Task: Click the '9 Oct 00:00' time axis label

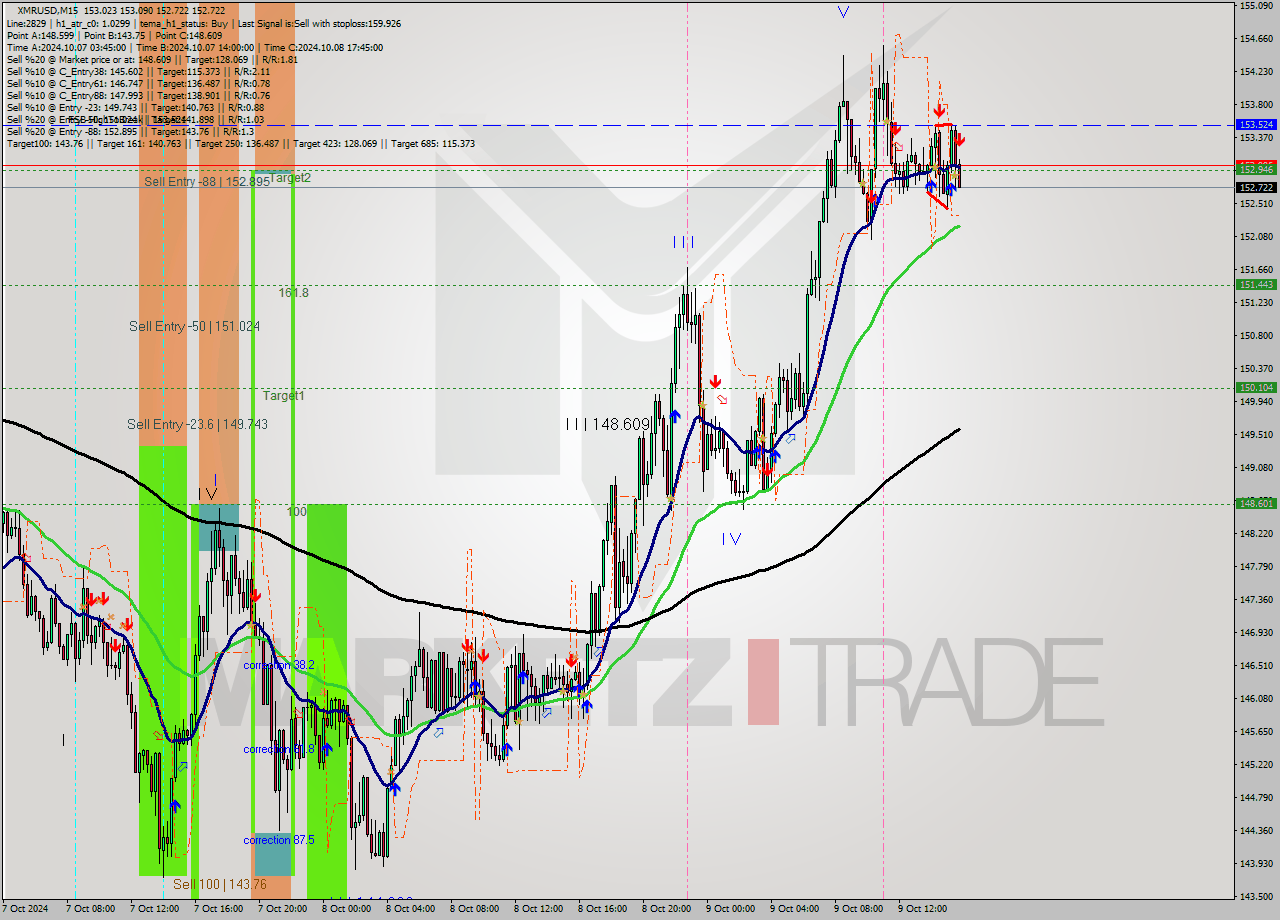Action: (x=731, y=910)
